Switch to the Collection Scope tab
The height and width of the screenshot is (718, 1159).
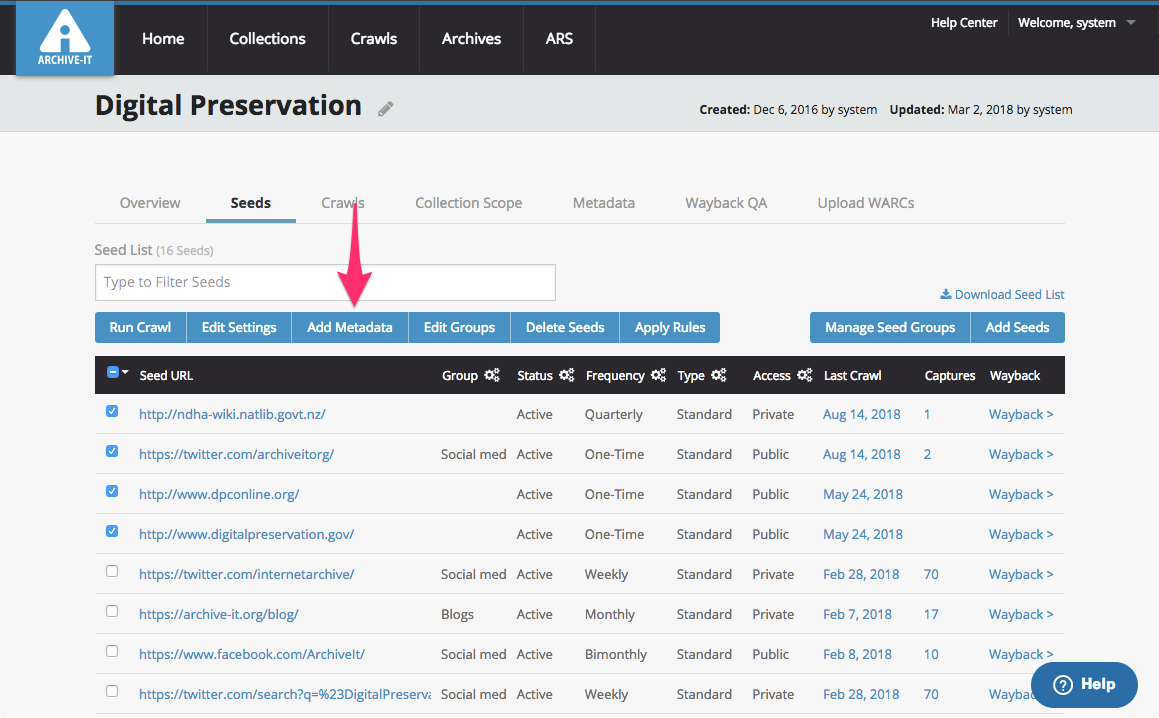(x=468, y=203)
